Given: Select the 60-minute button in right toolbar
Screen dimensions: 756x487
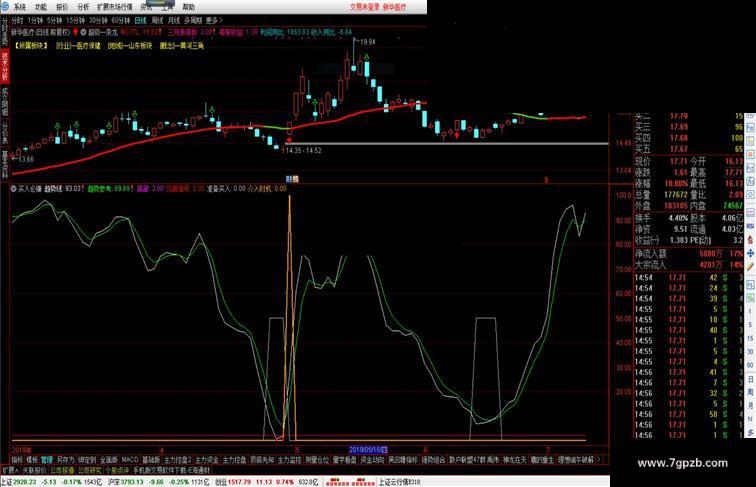Looking at the screenshot, I should tap(750, 365).
